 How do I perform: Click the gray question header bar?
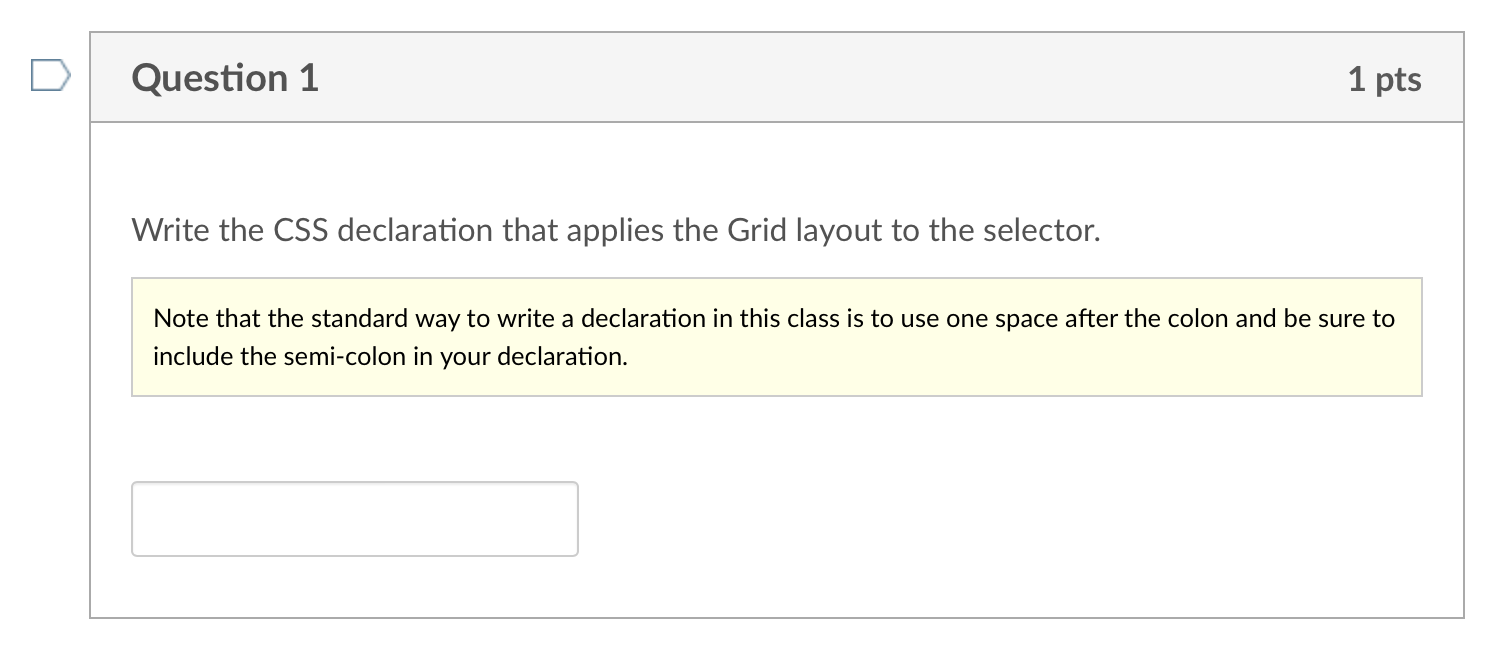click(x=777, y=78)
